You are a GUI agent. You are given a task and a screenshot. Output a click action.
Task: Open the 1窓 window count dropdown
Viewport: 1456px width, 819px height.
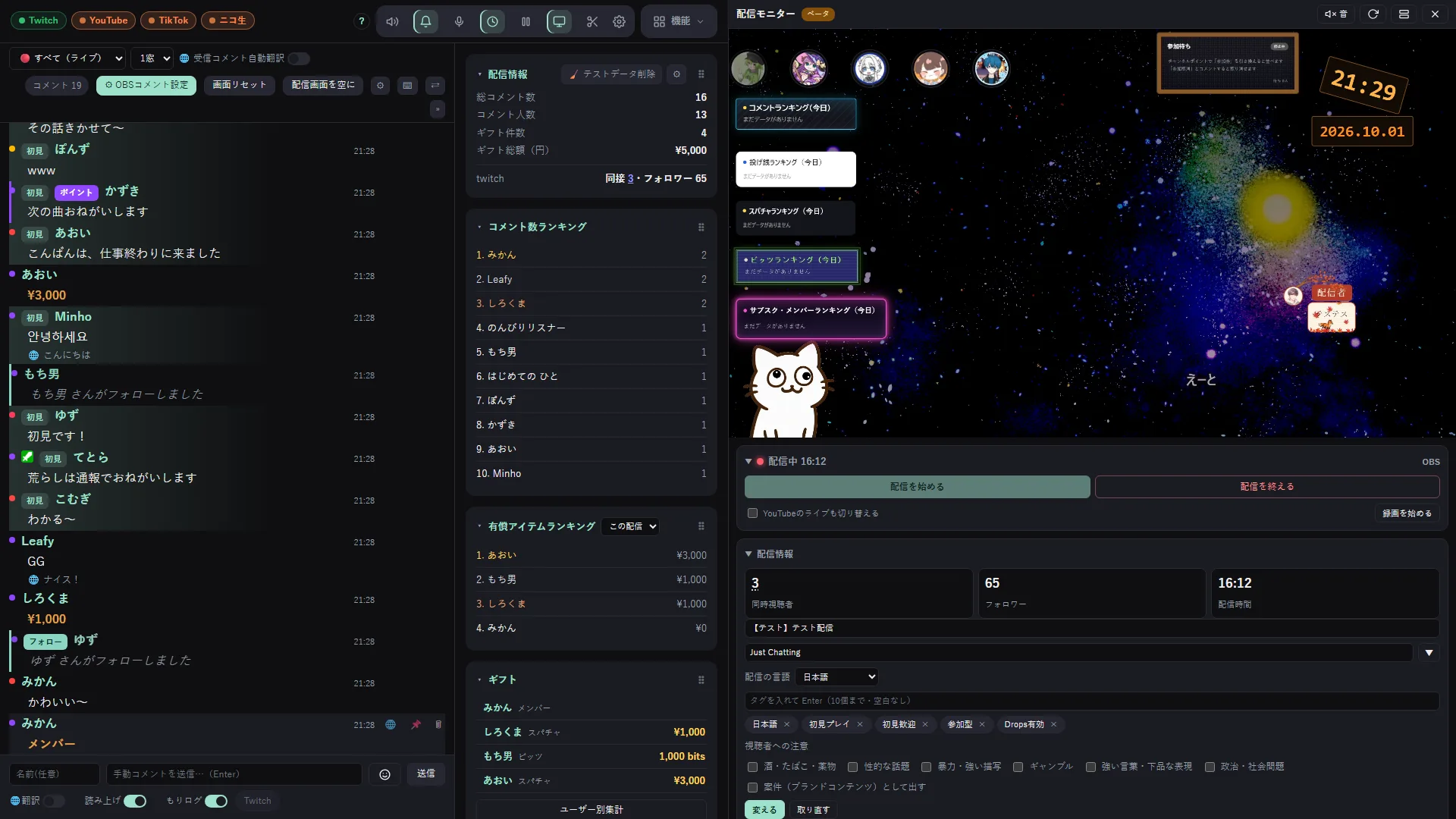click(x=152, y=58)
